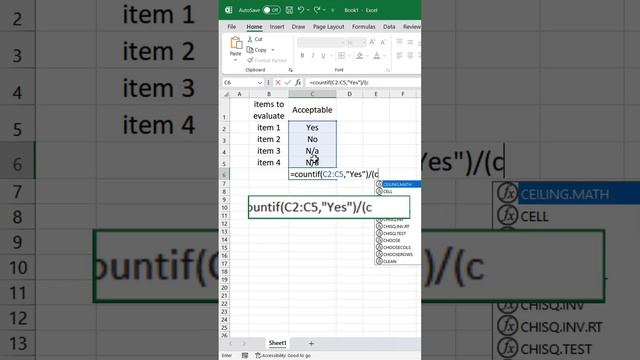Toggle Bold formatting

302,56
